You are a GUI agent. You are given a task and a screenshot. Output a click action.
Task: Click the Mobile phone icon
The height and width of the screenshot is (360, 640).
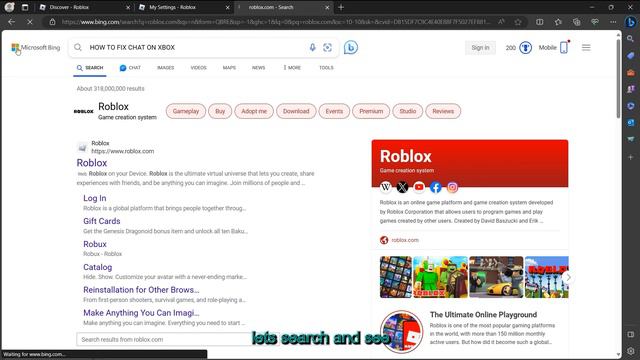point(564,47)
